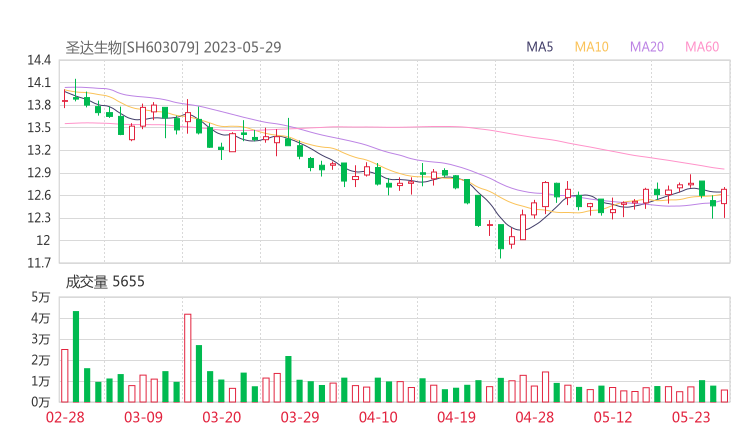Click the 3万 volume axis label

(x=41, y=339)
